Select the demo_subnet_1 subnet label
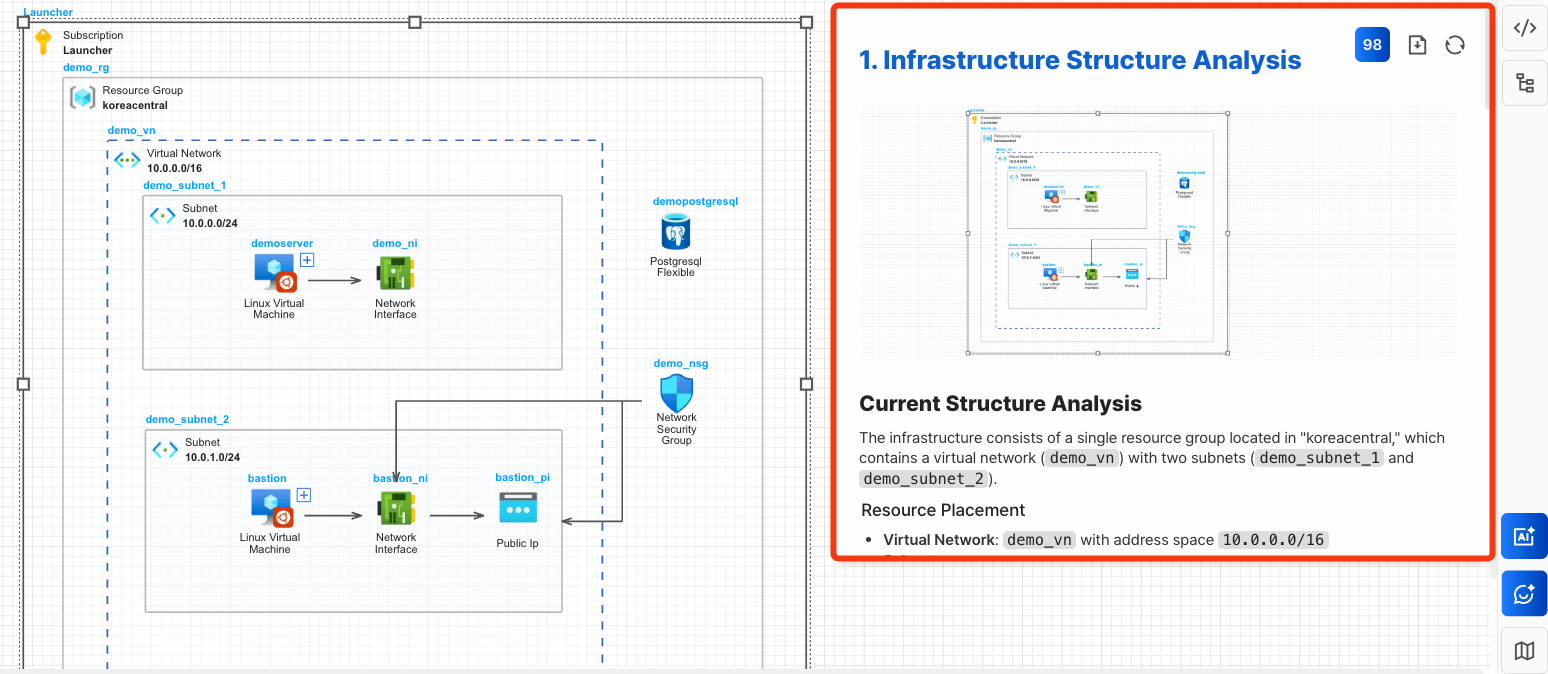The image size is (1548, 674). [184, 186]
